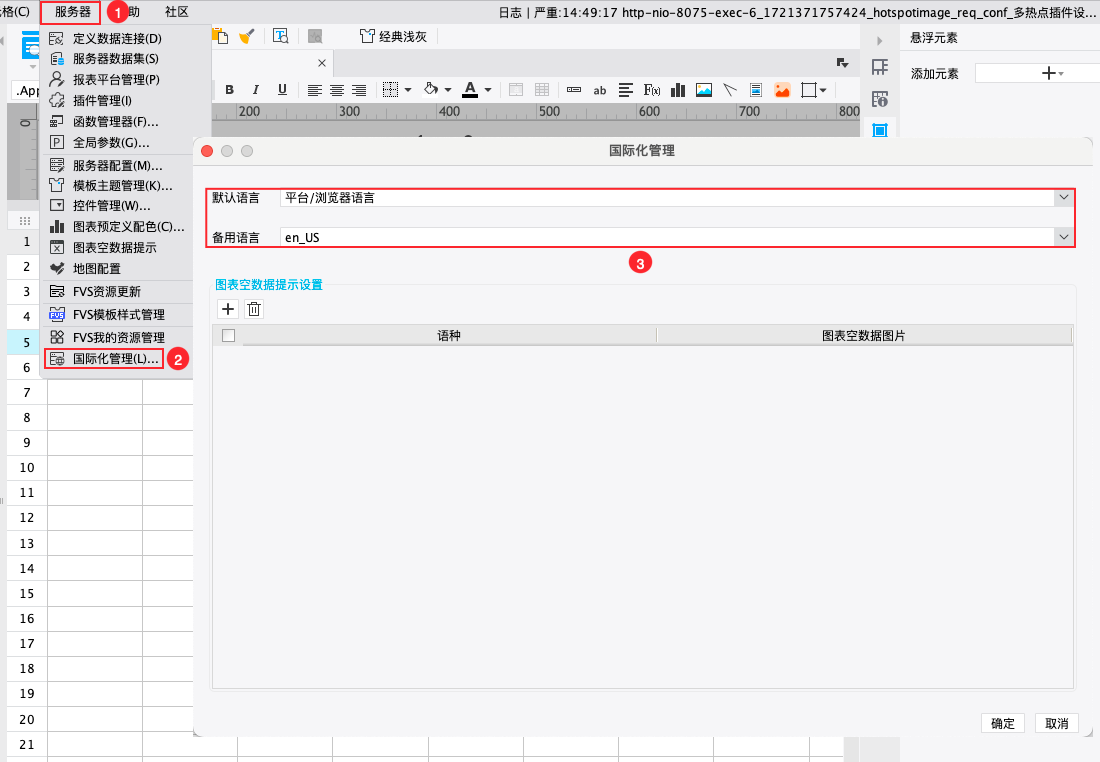
Task: Click the orange hotspot image plugin icon
Action: (782, 90)
